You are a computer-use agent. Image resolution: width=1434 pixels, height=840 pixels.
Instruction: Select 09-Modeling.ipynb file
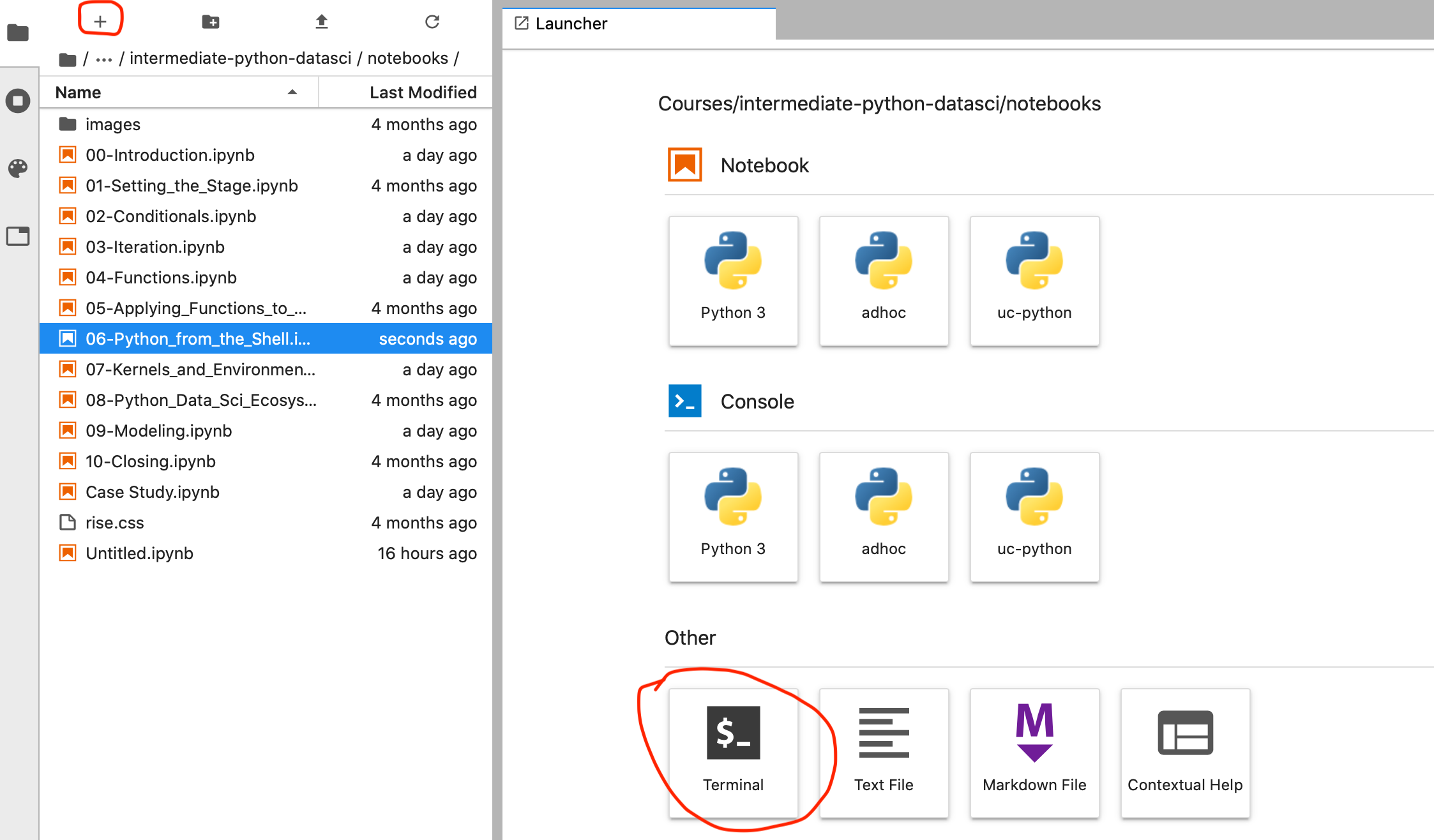(x=266, y=430)
